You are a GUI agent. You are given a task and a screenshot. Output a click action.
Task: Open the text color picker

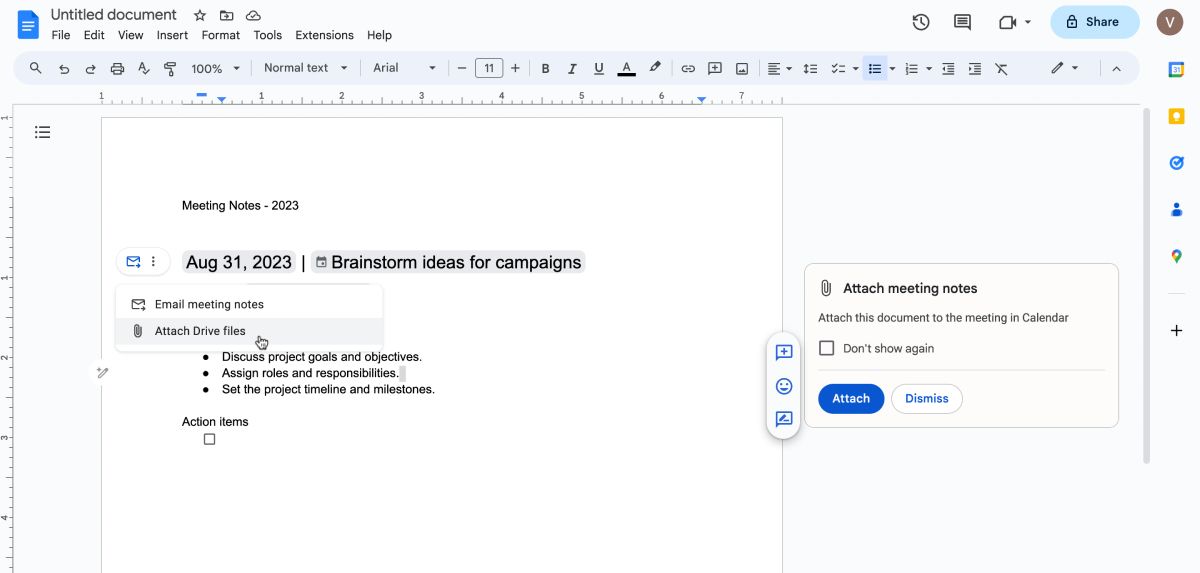pyautogui.click(x=626, y=68)
